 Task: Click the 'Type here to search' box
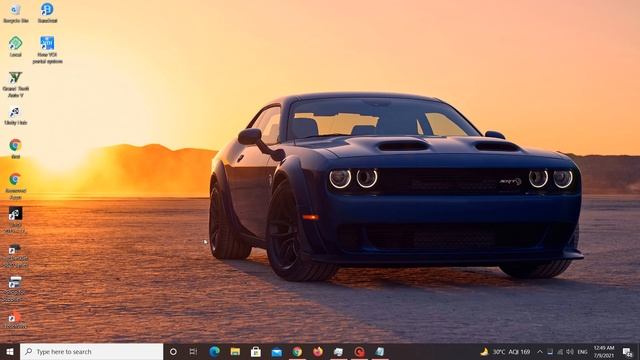coord(91,351)
